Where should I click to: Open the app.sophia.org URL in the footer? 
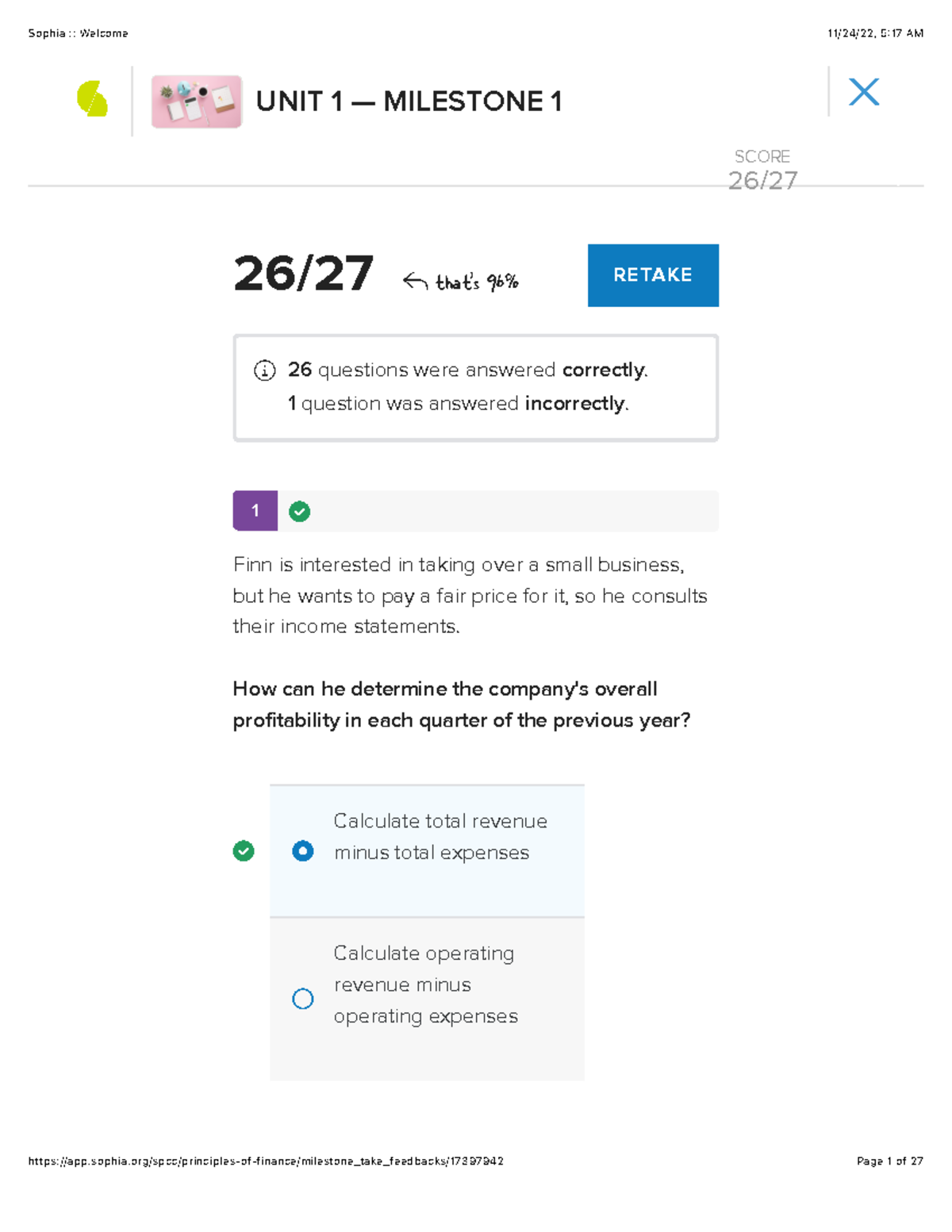click(x=266, y=1161)
